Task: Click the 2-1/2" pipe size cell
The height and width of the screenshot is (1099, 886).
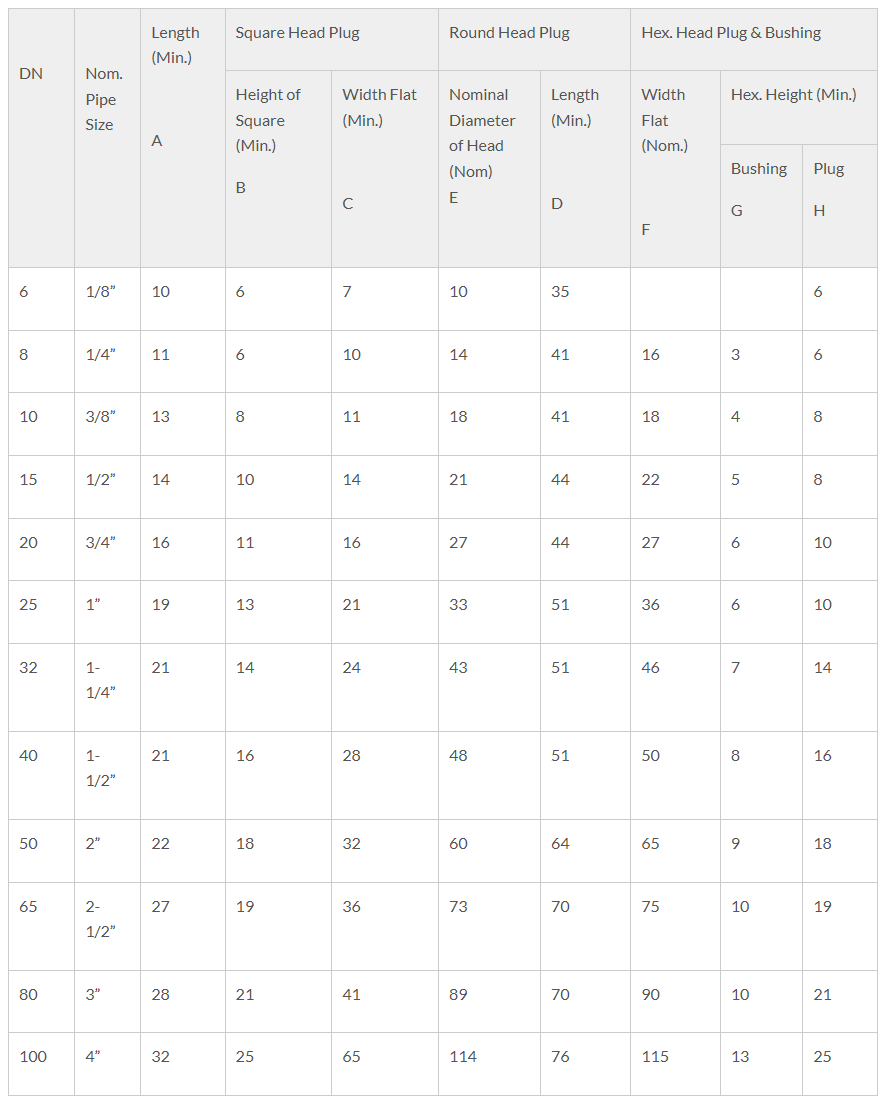Action: tap(107, 927)
